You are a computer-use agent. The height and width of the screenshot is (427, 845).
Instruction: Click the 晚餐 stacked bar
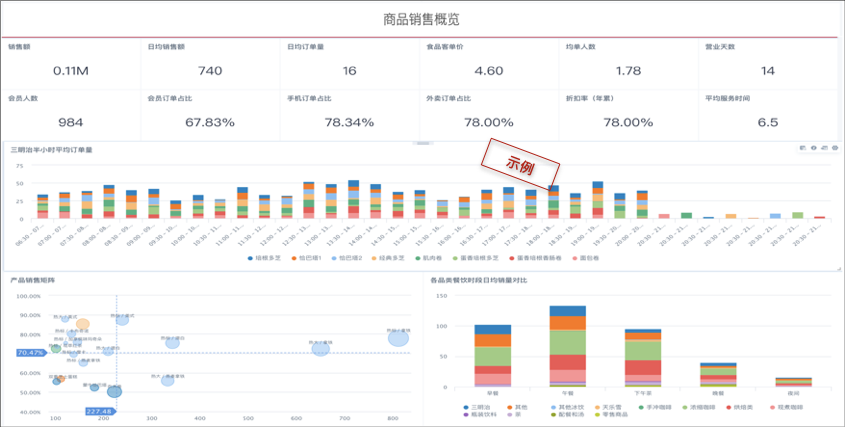coord(718,375)
